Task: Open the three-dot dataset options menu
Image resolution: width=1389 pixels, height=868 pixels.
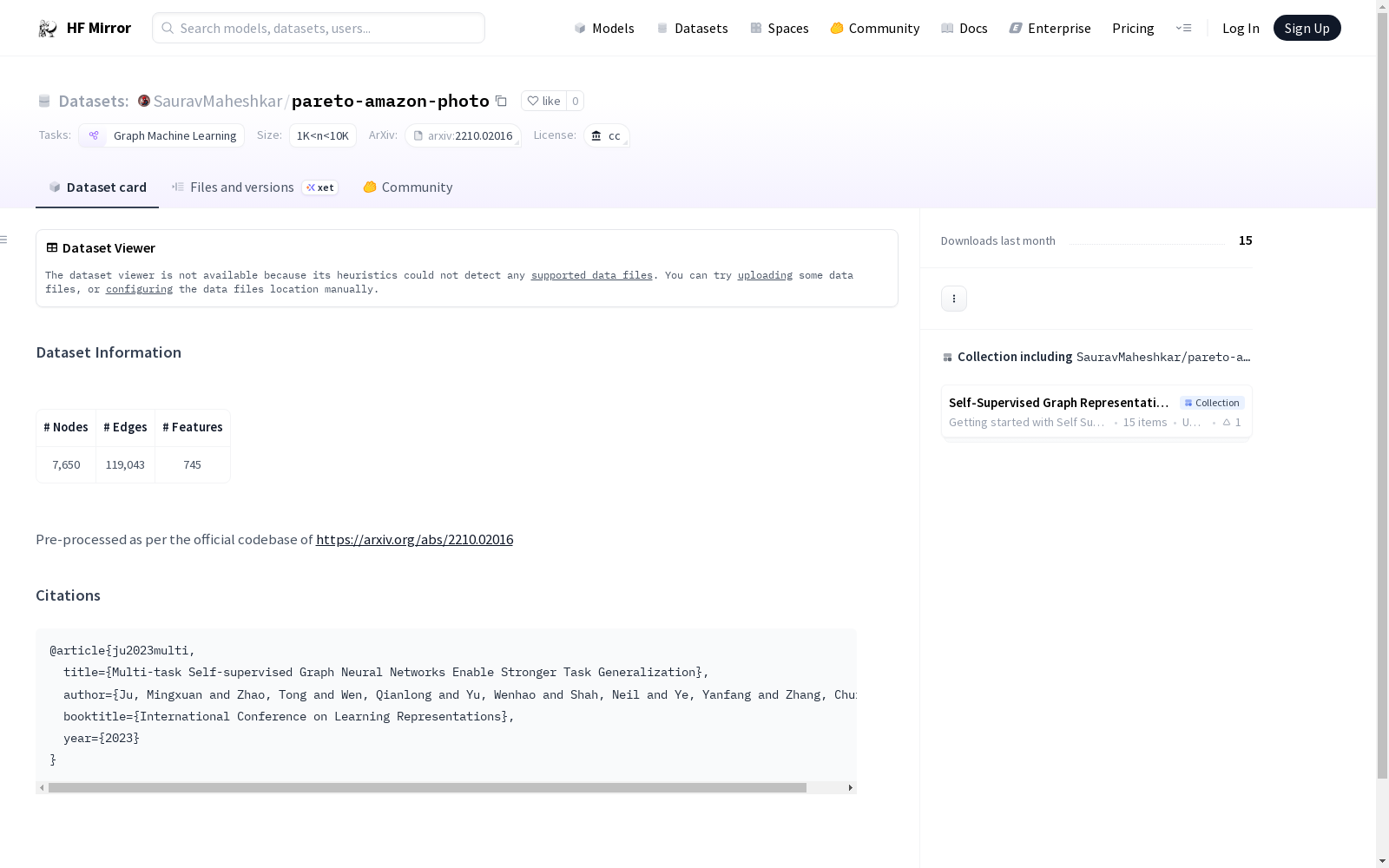Action: click(954, 299)
